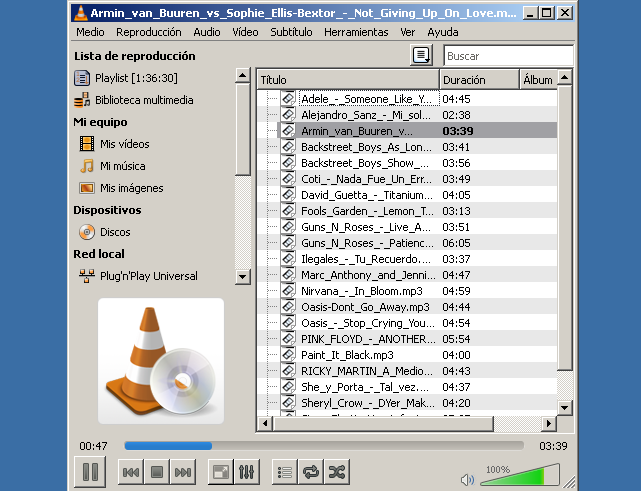Select Sheryl_Crow_-_DYer_Mak... track
Screen dimensions: 641x491
407,403
